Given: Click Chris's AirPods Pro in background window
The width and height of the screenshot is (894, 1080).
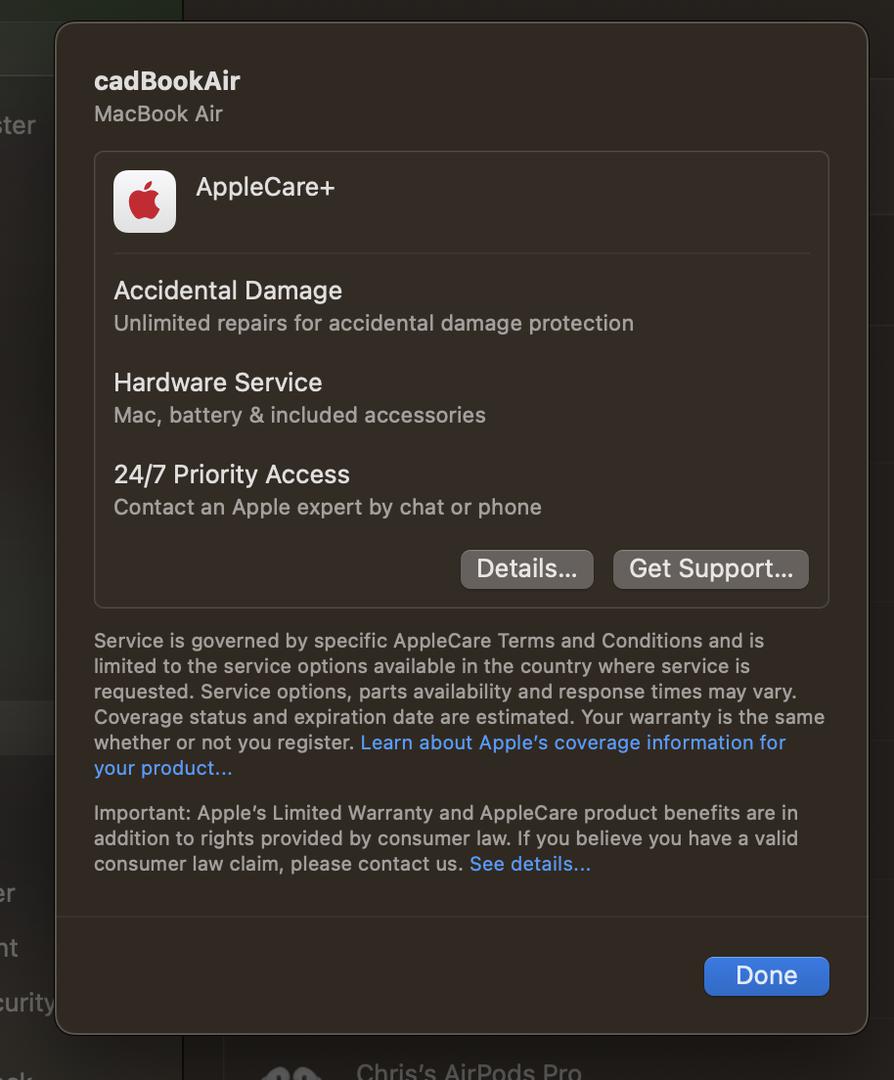Looking at the screenshot, I should (468, 1070).
